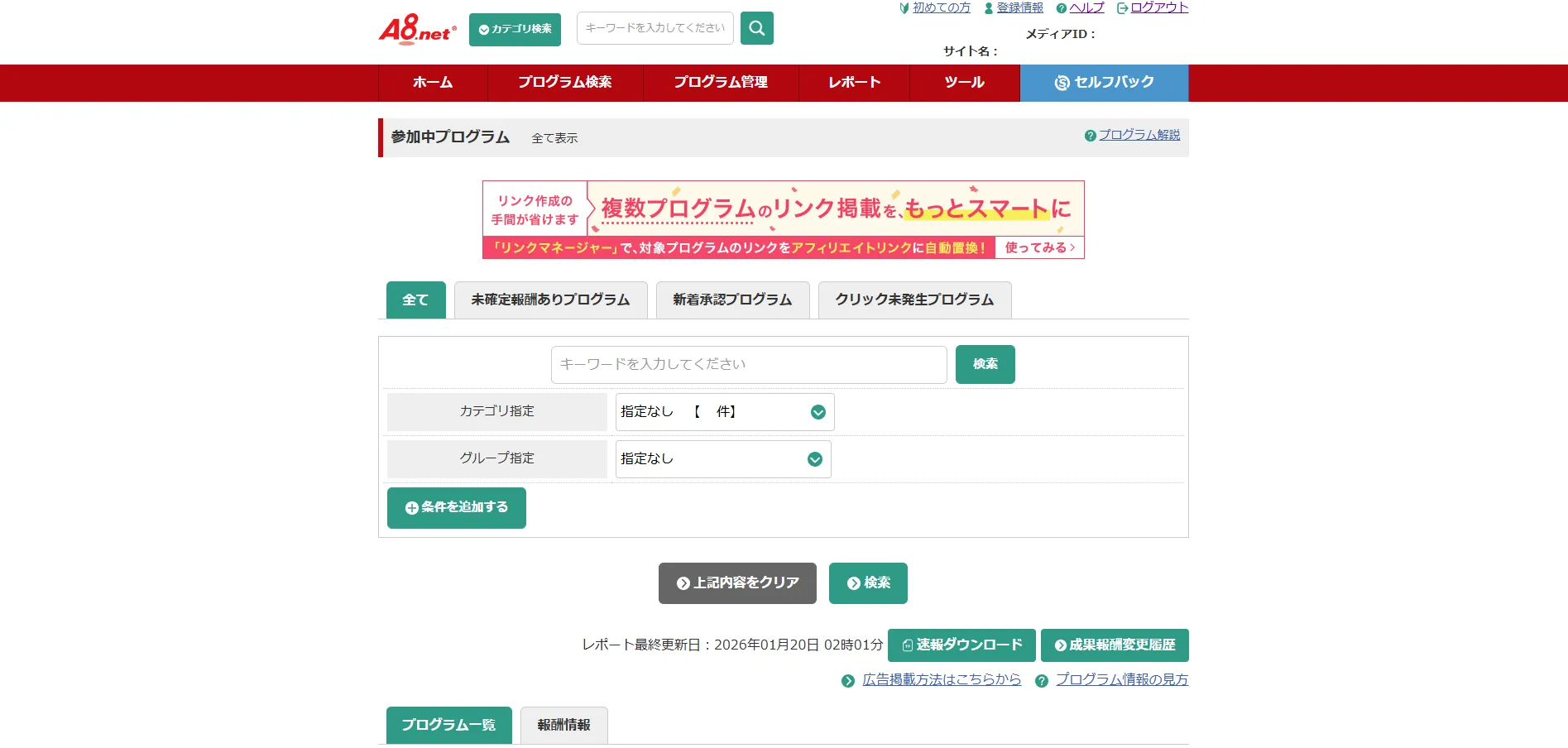Screen dimensions: 1568x748
Task: Open the セルフバック menu item
Action: [1105, 83]
